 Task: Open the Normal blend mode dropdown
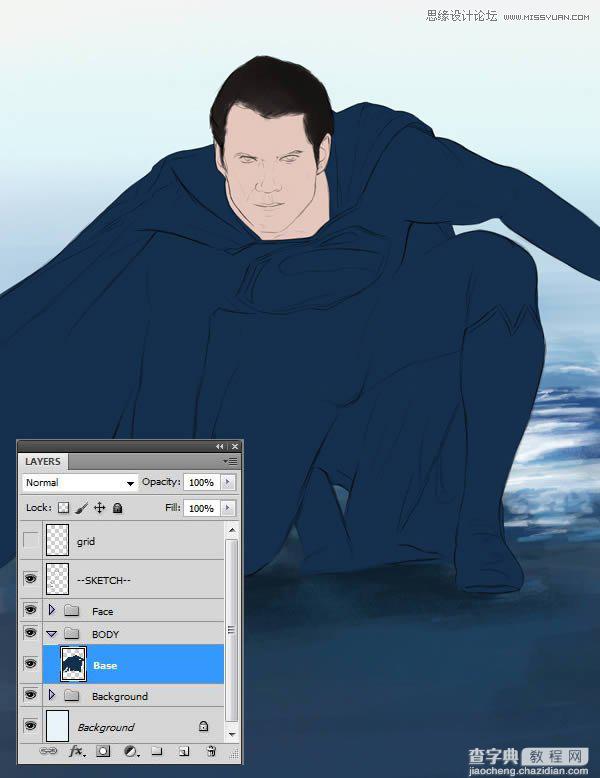click(79, 482)
